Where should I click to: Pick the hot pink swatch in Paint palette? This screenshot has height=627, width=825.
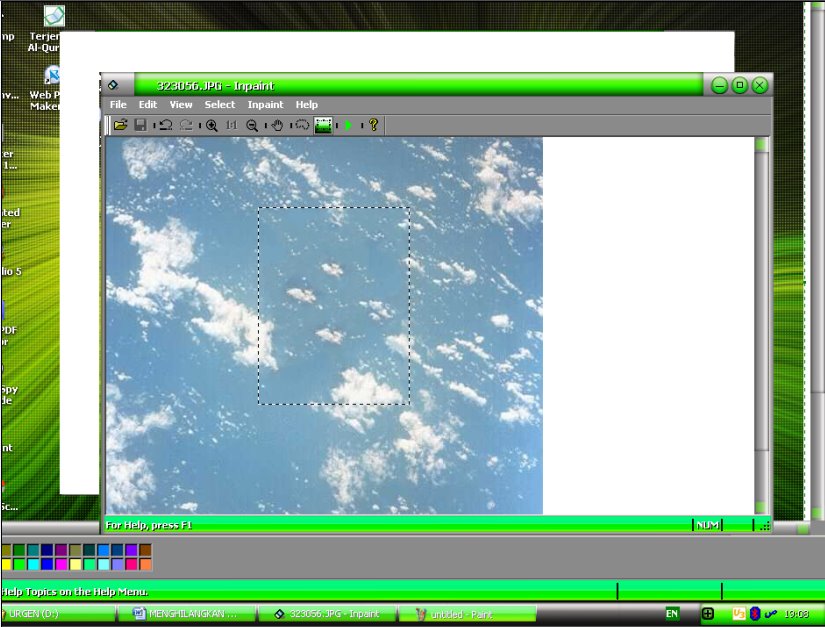131,564
